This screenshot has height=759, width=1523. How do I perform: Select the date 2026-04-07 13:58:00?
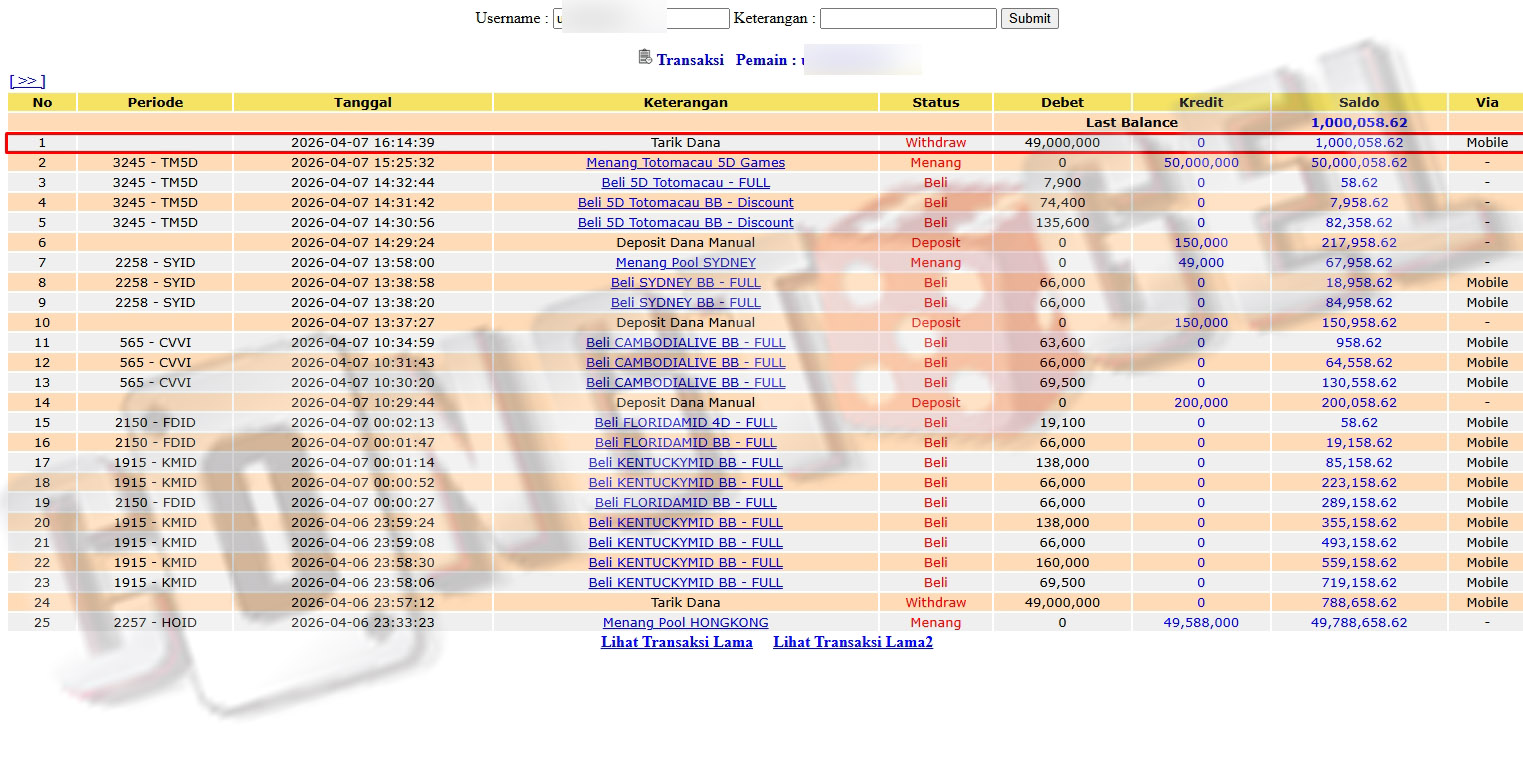click(x=363, y=263)
